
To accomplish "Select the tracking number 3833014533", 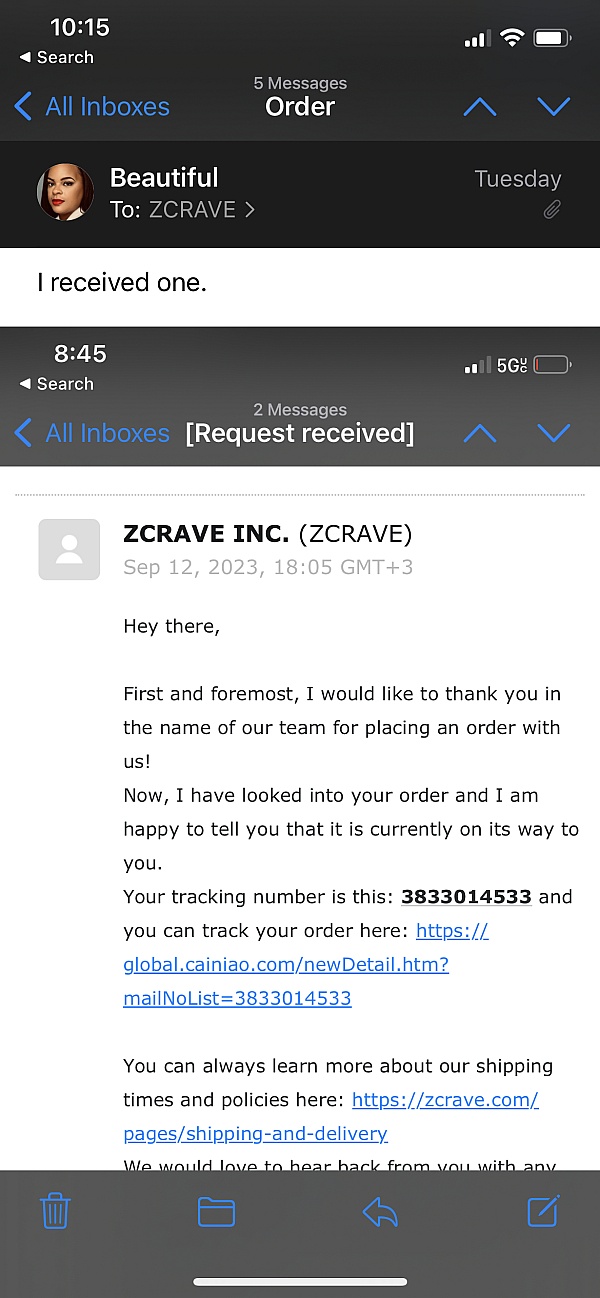I will [467, 896].
